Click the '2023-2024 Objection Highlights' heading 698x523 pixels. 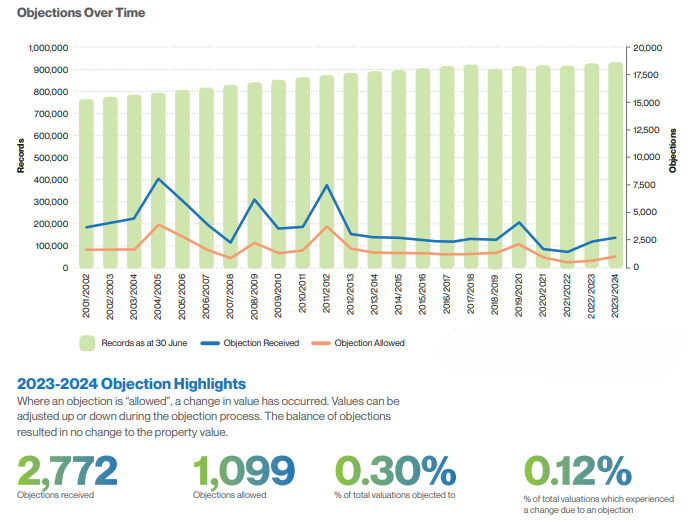(131, 383)
